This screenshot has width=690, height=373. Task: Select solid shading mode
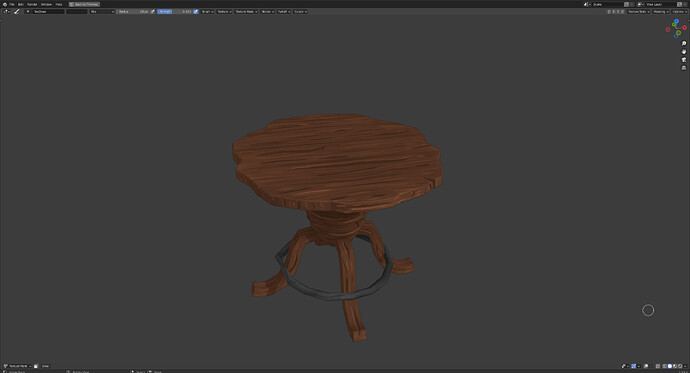[670, 366]
